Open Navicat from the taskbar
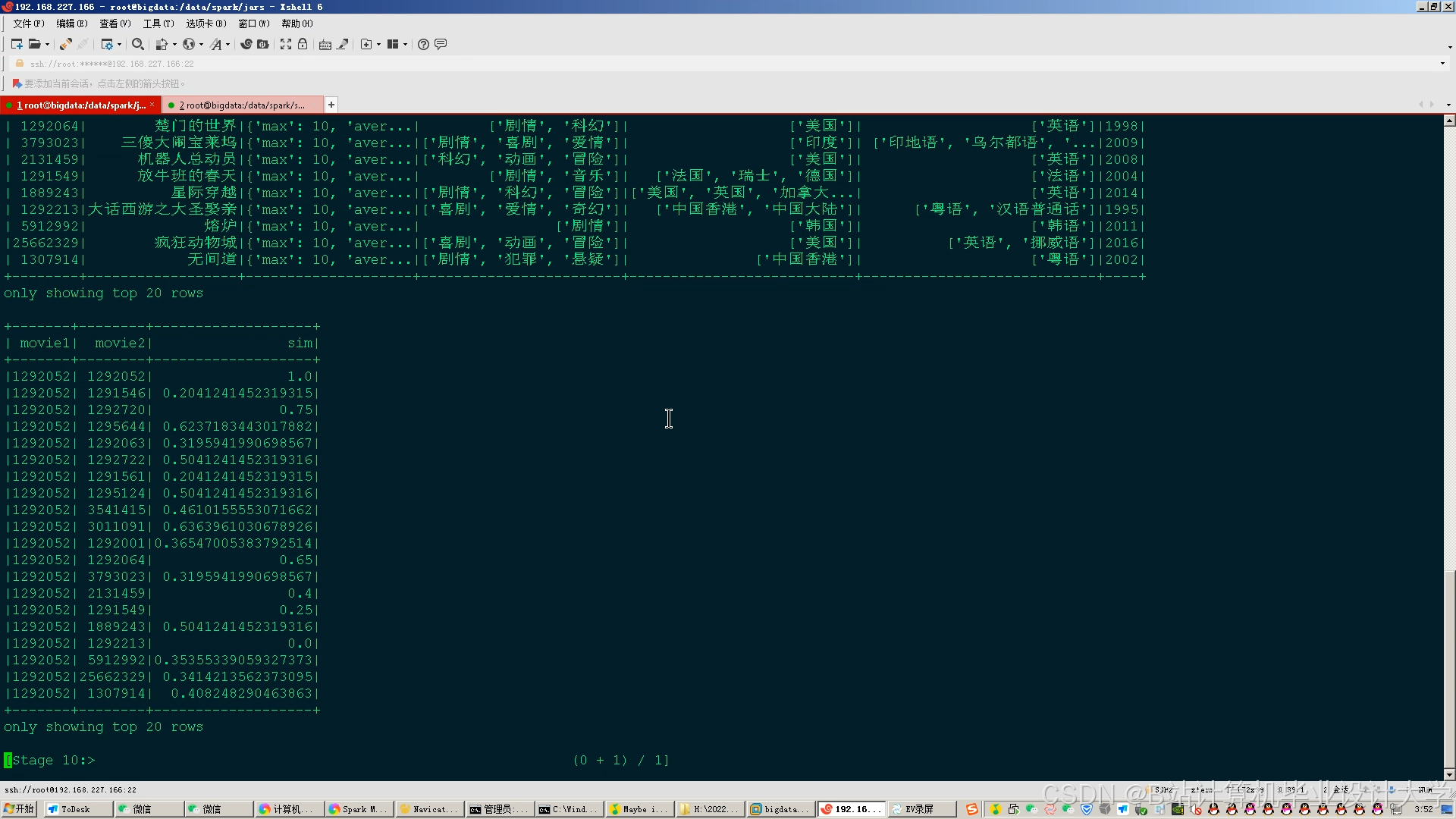The width and height of the screenshot is (1456, 819). (428, 809)
